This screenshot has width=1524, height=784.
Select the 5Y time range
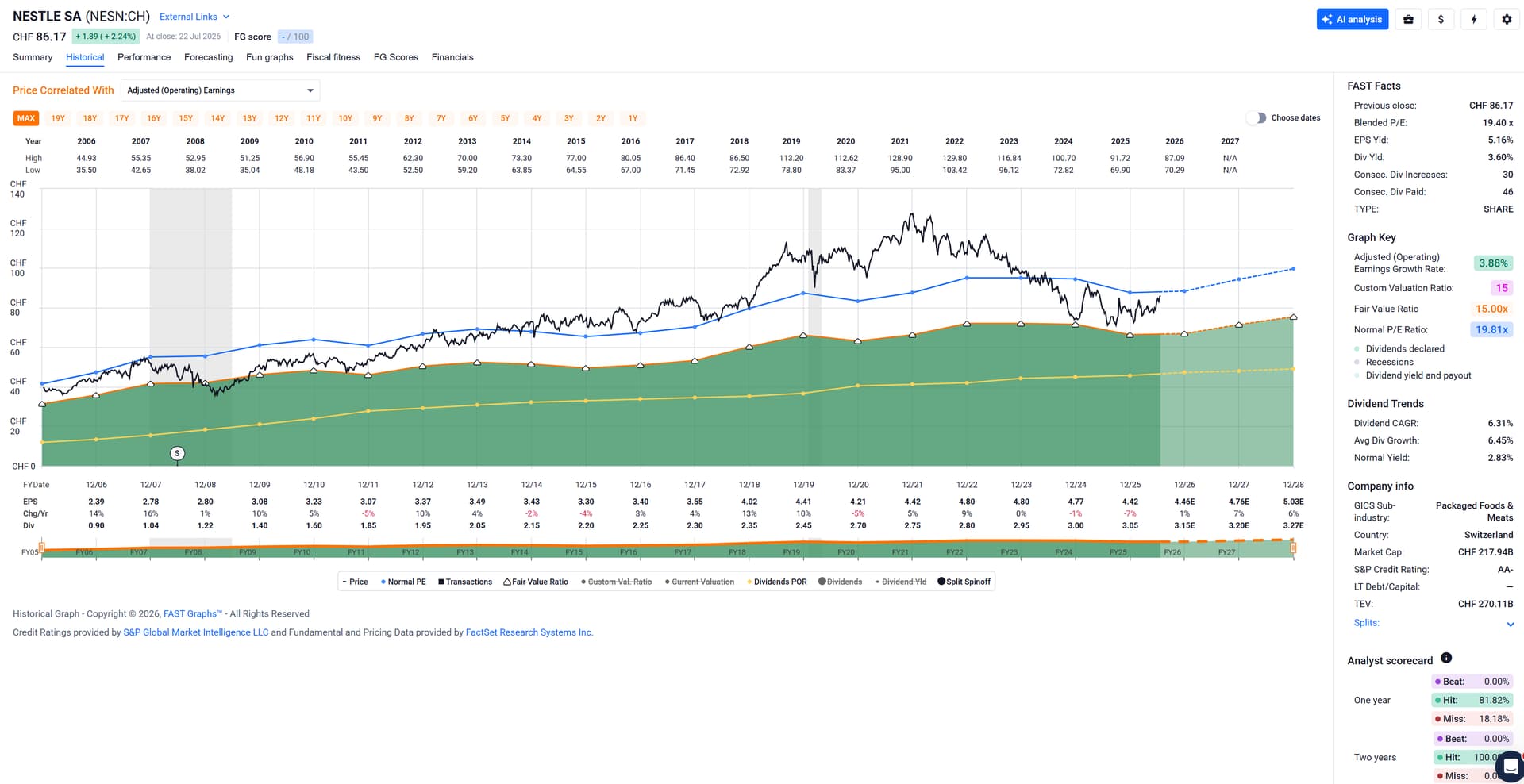pyautogui.click(x=505, y=118)
